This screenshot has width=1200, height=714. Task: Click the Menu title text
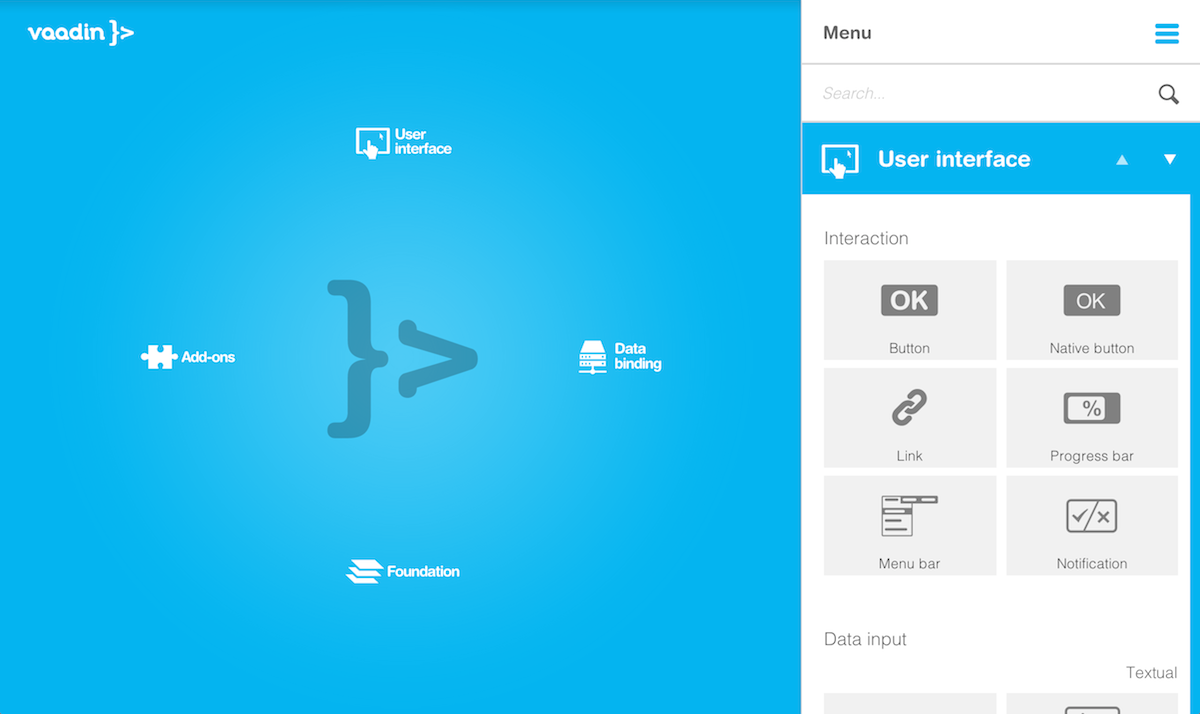pos(847,33)
